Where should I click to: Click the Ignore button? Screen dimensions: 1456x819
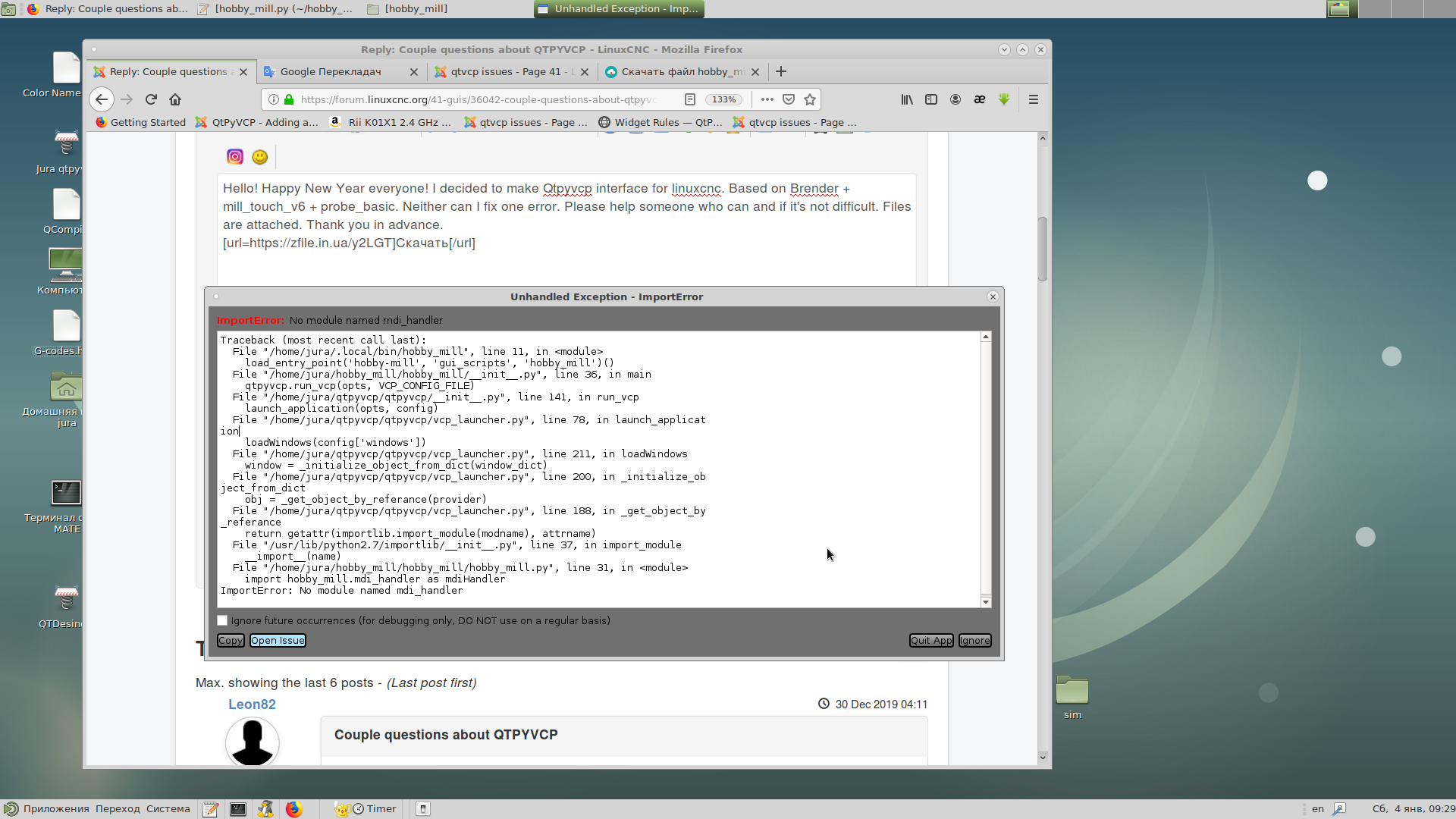point(974,641)
